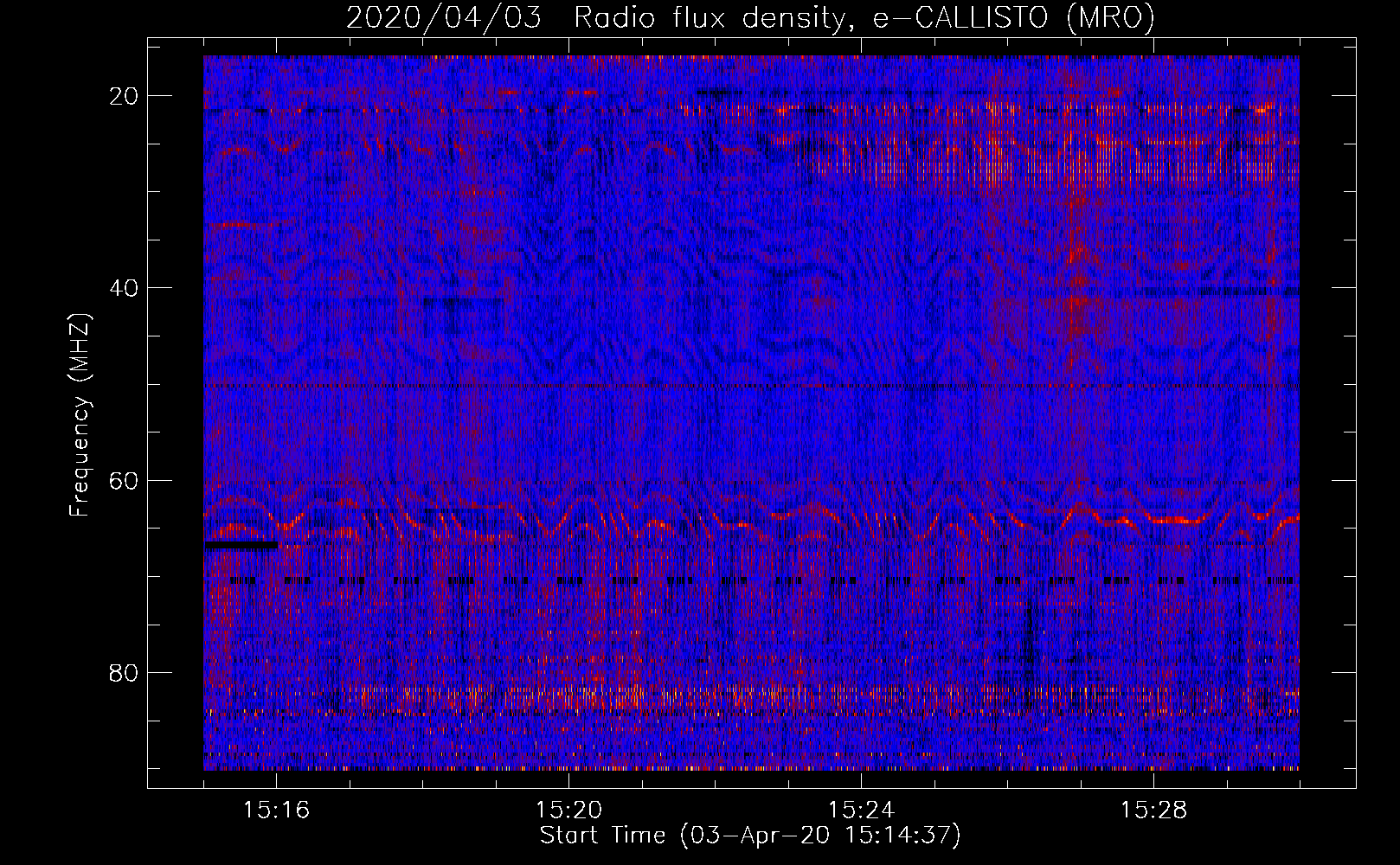Click the "Start Time (03-Apr-20 15:14:37)" label

[x=750, y=836]
